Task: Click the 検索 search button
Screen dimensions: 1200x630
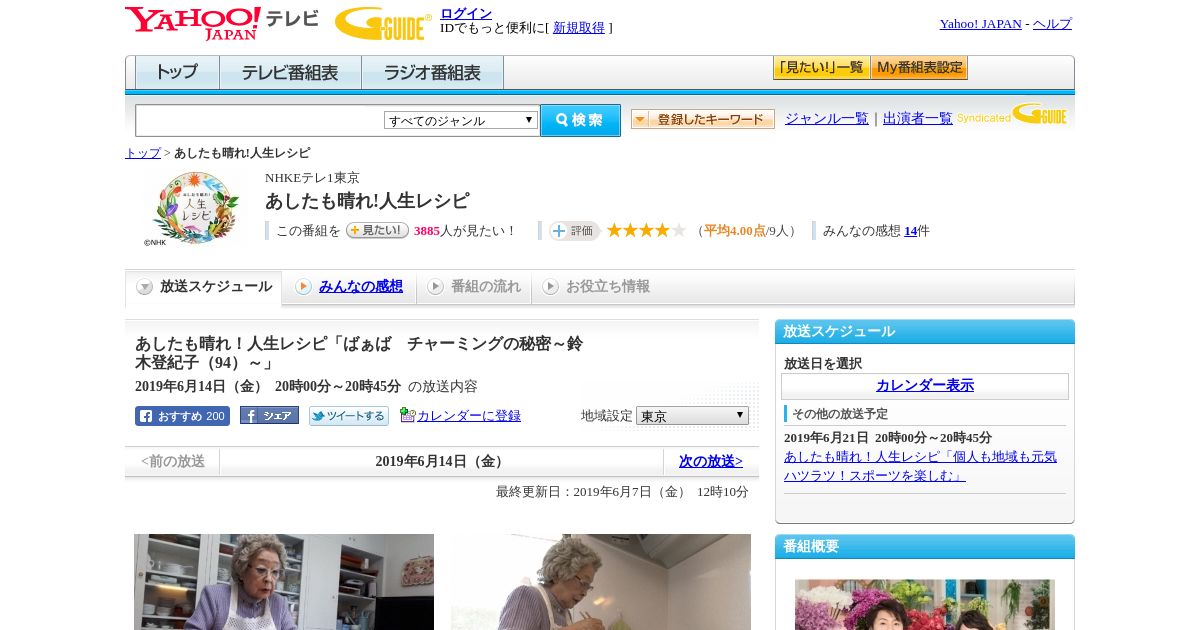Action: coord(580,120)
